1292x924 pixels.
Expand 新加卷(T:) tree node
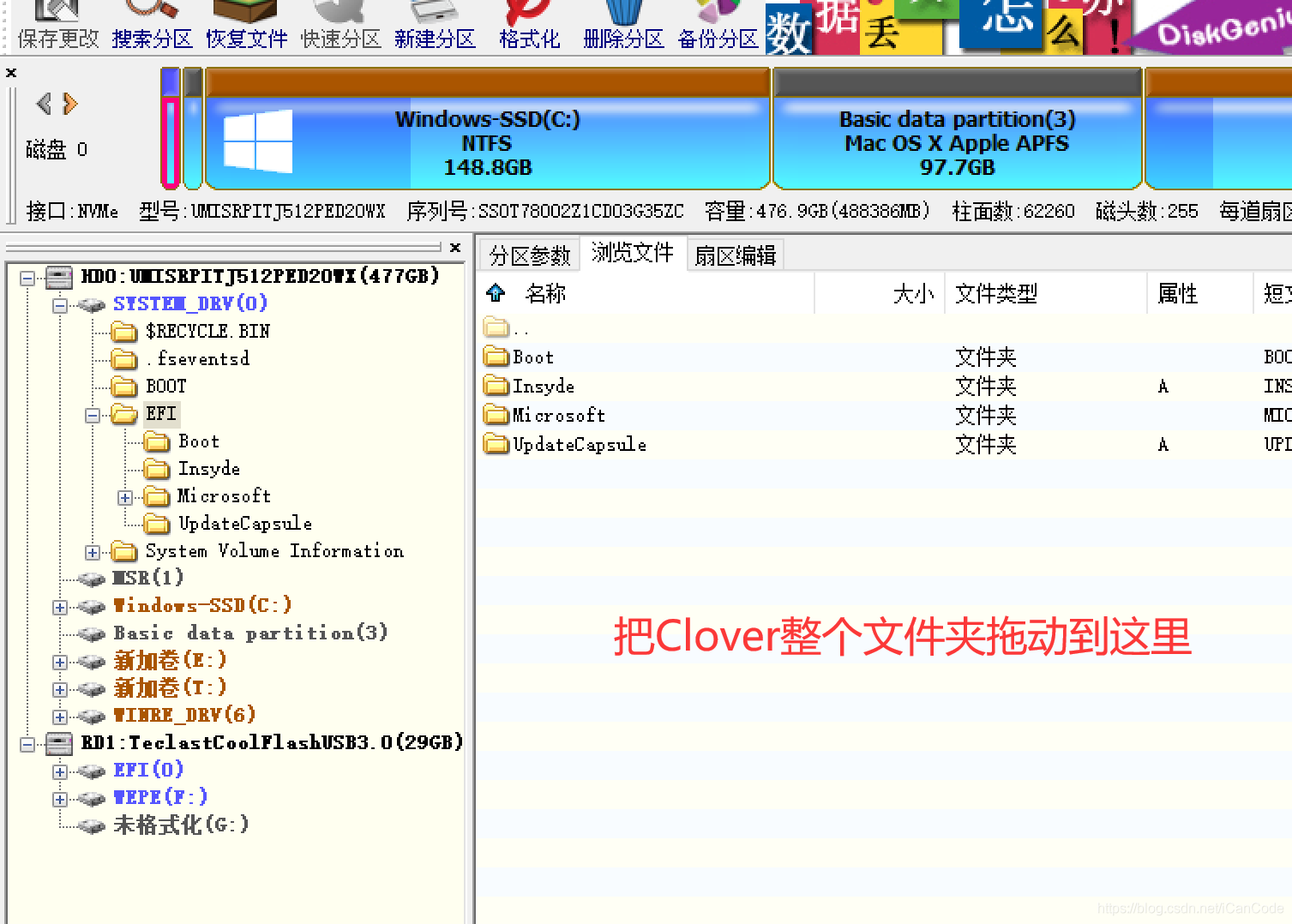pos(60,690)
